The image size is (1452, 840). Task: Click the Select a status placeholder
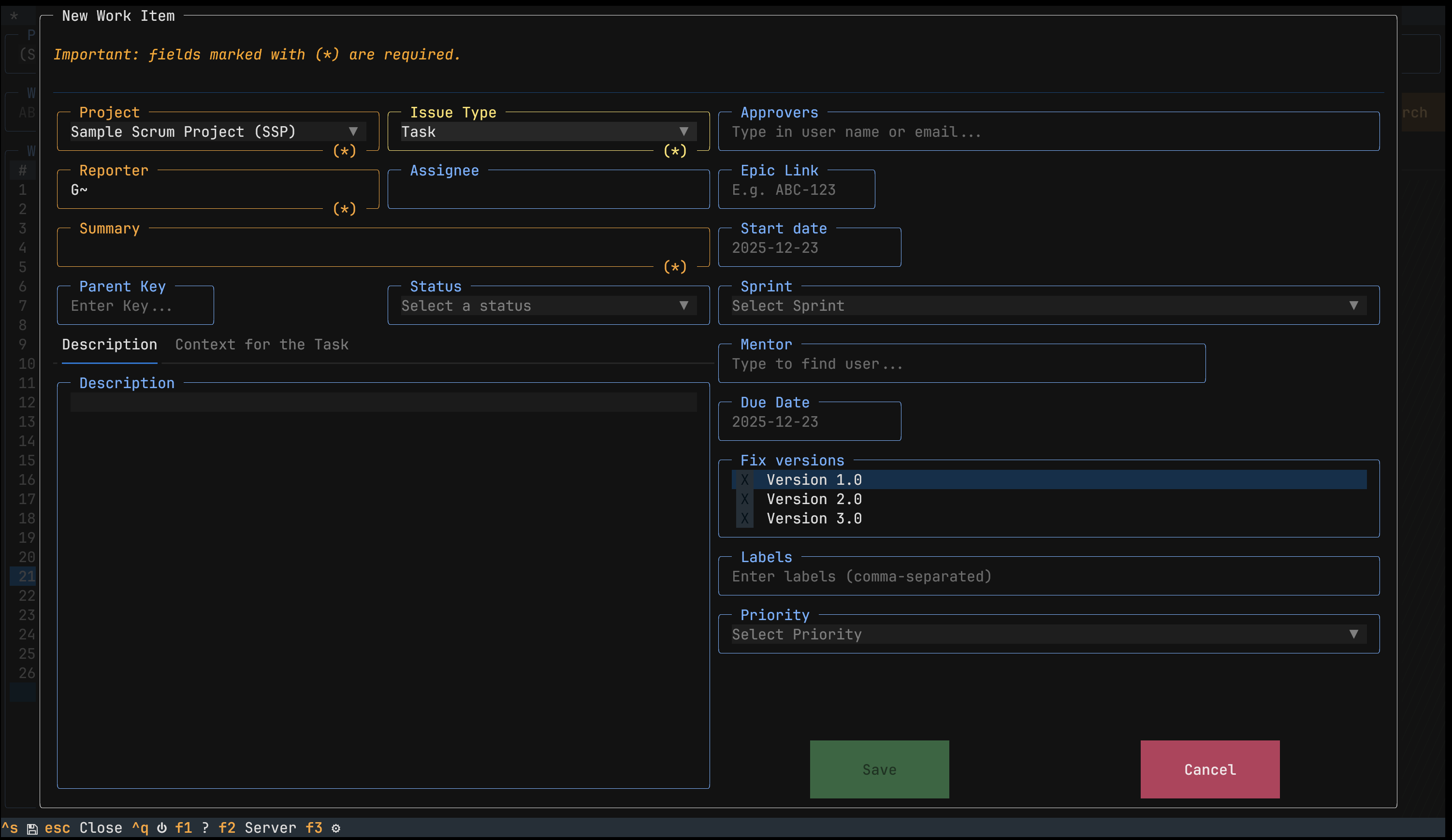tap(466, 306)
